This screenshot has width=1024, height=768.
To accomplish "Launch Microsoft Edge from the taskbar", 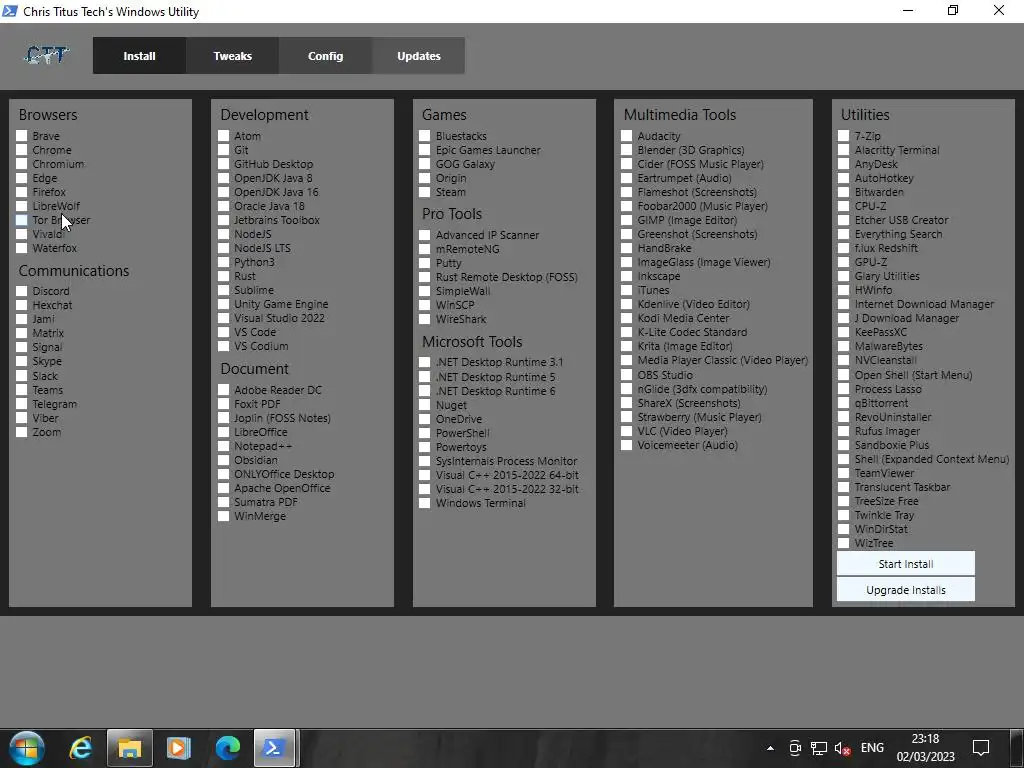I will click(x=227, y=748).
